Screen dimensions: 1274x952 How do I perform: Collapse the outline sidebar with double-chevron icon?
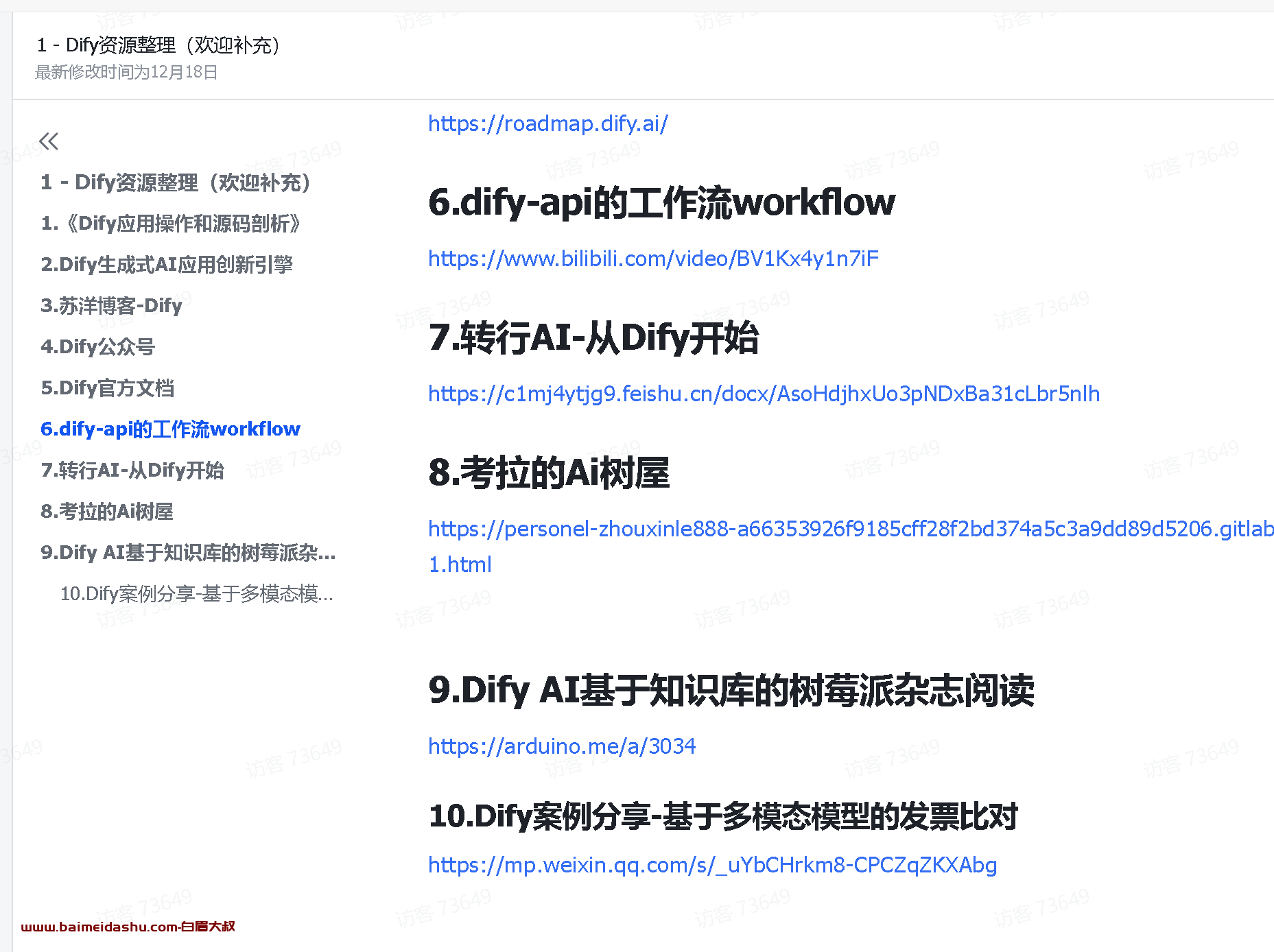(x=49, y=141)
